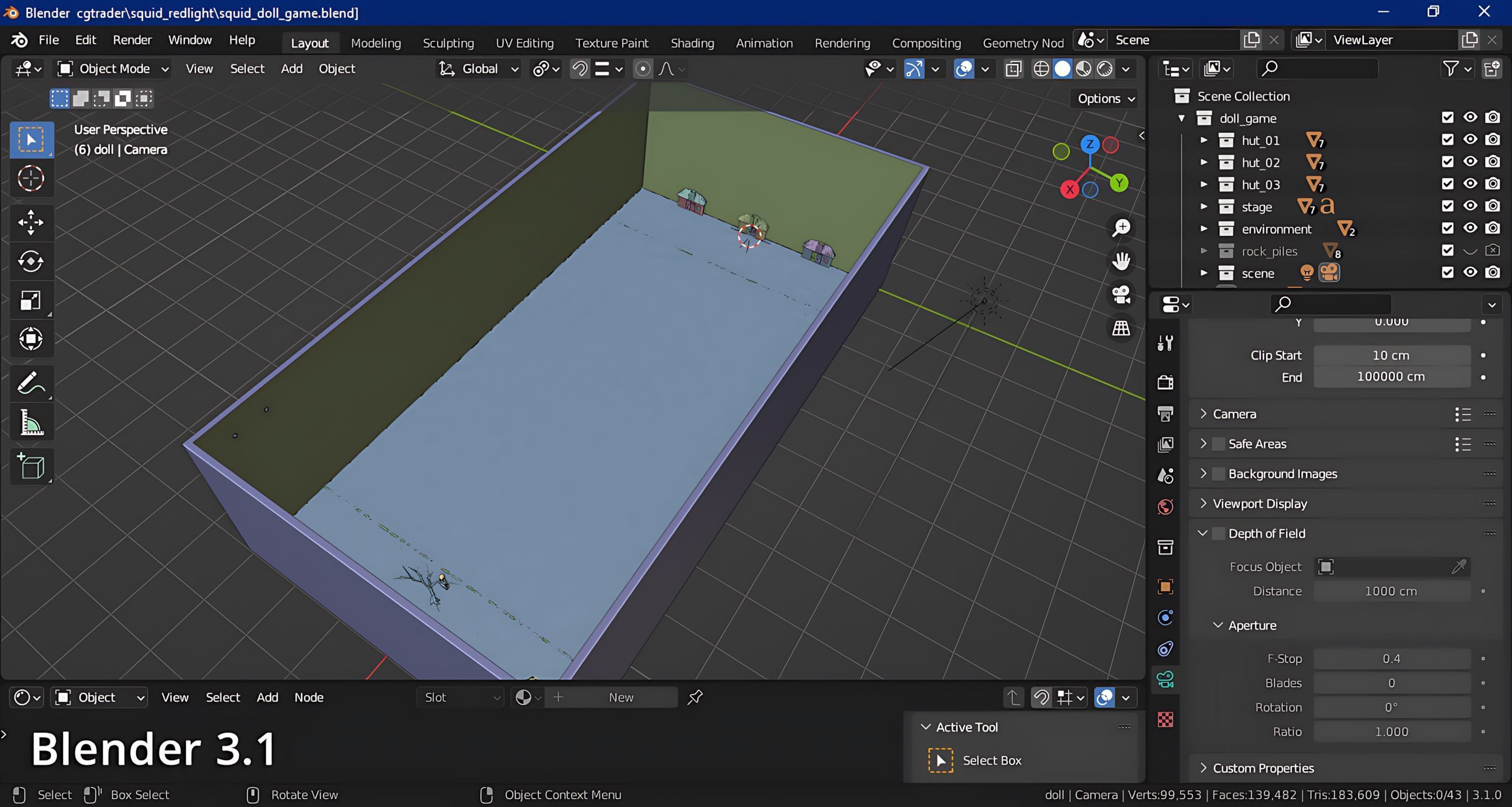Screen dimensions: 1512x807
Task: Open the World properties tab icon
Action: click(x=1165, y=506)
